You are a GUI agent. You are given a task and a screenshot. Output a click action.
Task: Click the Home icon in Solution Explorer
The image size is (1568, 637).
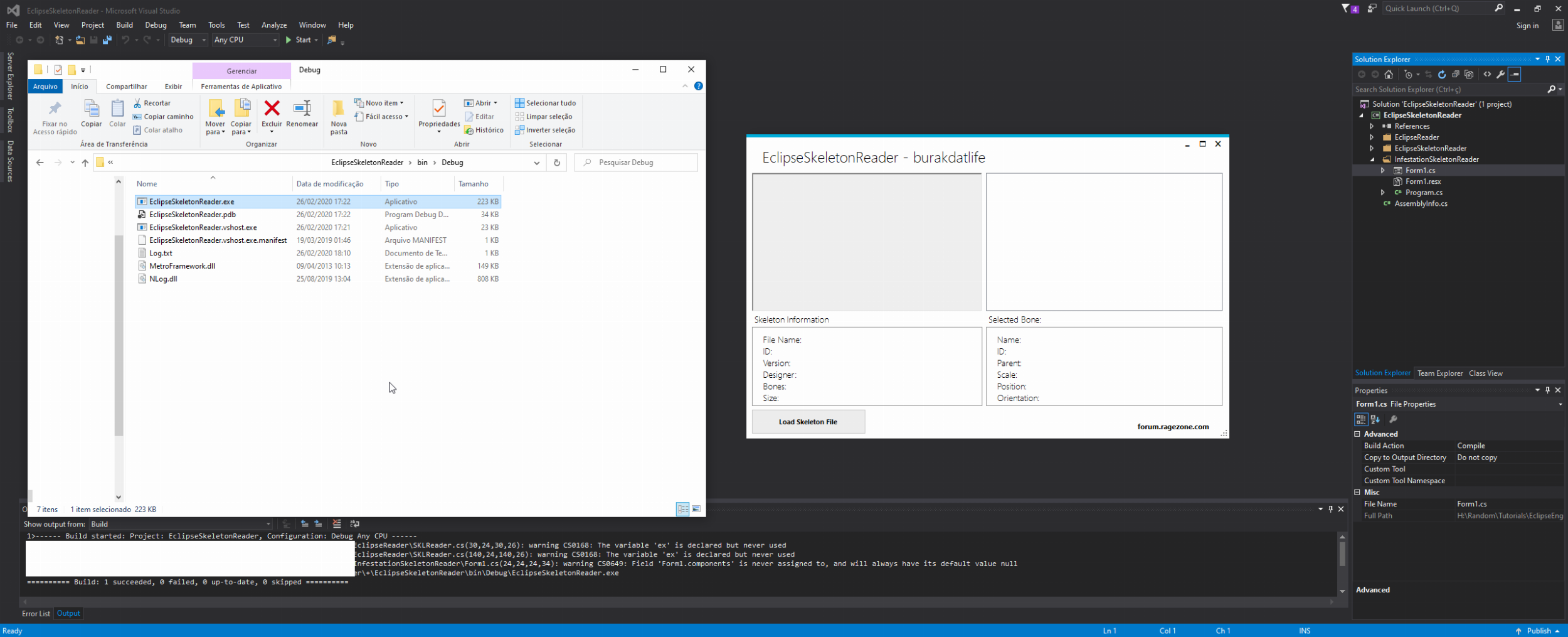click(1389, 74)
